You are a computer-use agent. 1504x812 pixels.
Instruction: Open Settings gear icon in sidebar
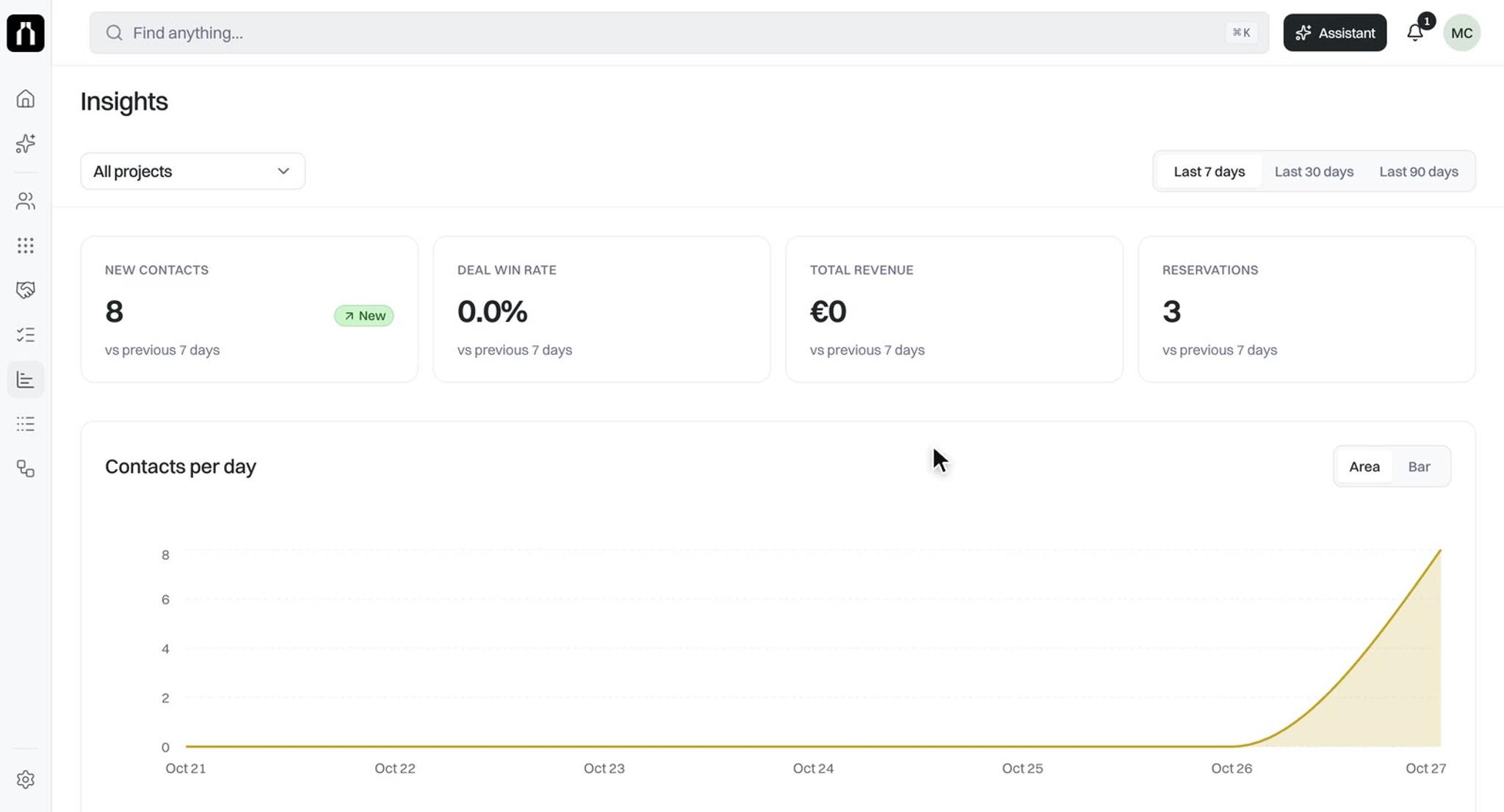click(26, 779)
